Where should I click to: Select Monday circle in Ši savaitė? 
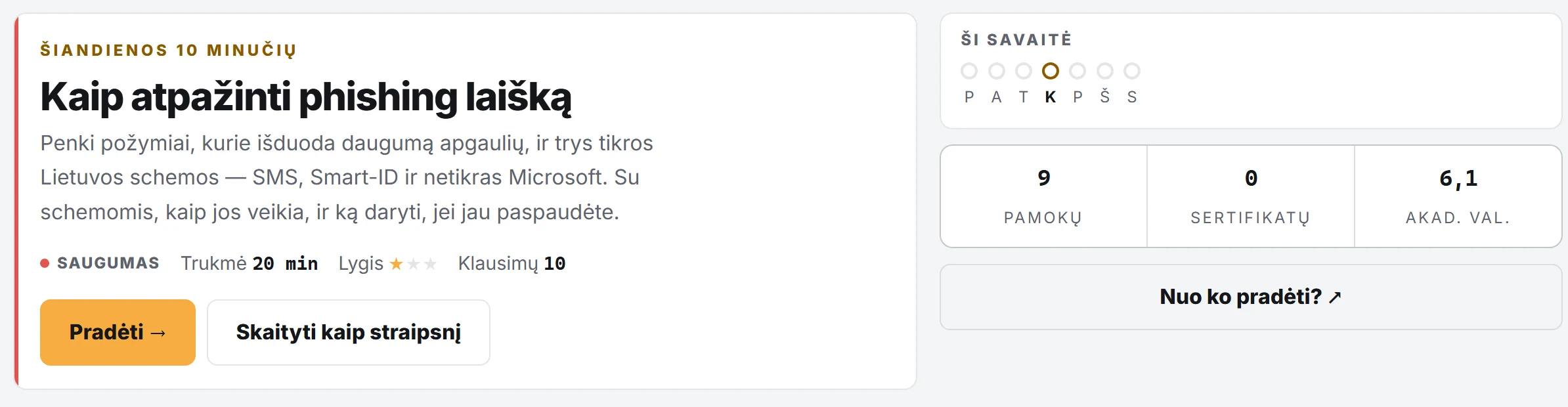tap(969, 71)
